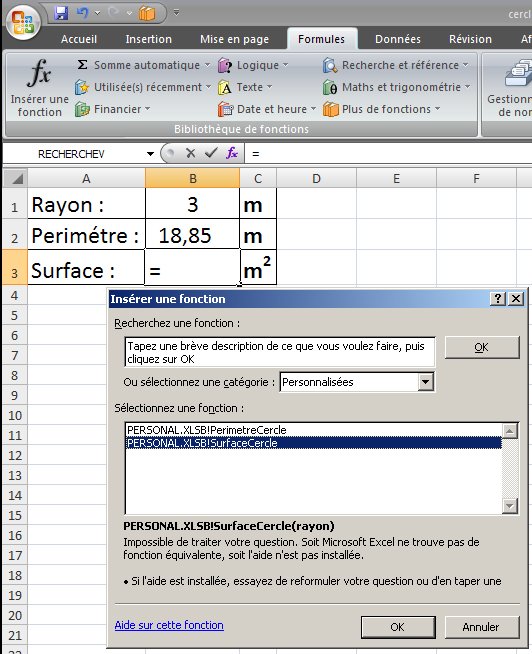The height and width of the screenshot is (654, 532).
Task: Switch to the Données ribbon tab
Action: pyautogui.click(x=398, y=39)
